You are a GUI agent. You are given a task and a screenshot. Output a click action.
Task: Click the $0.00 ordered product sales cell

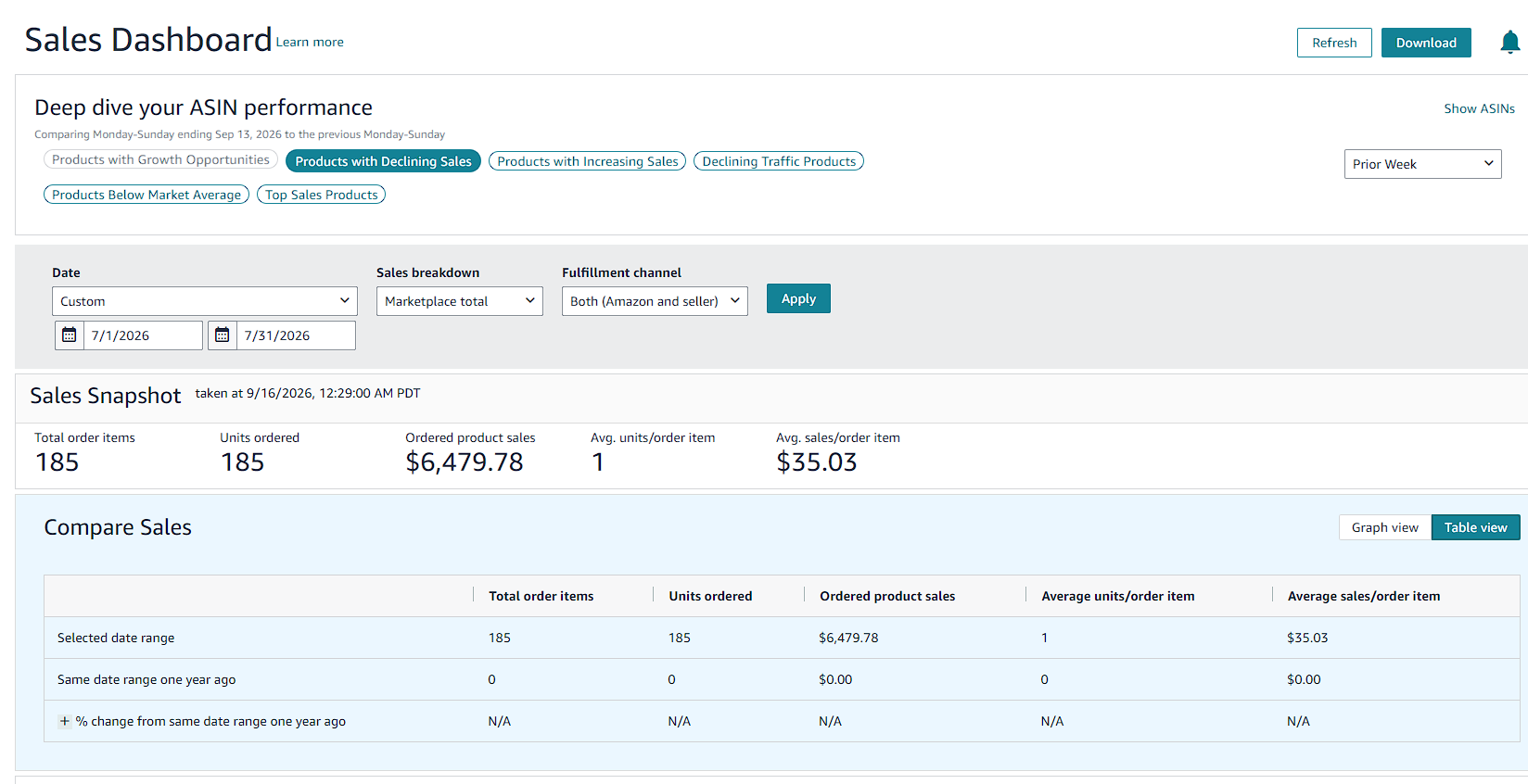[835, 679]
